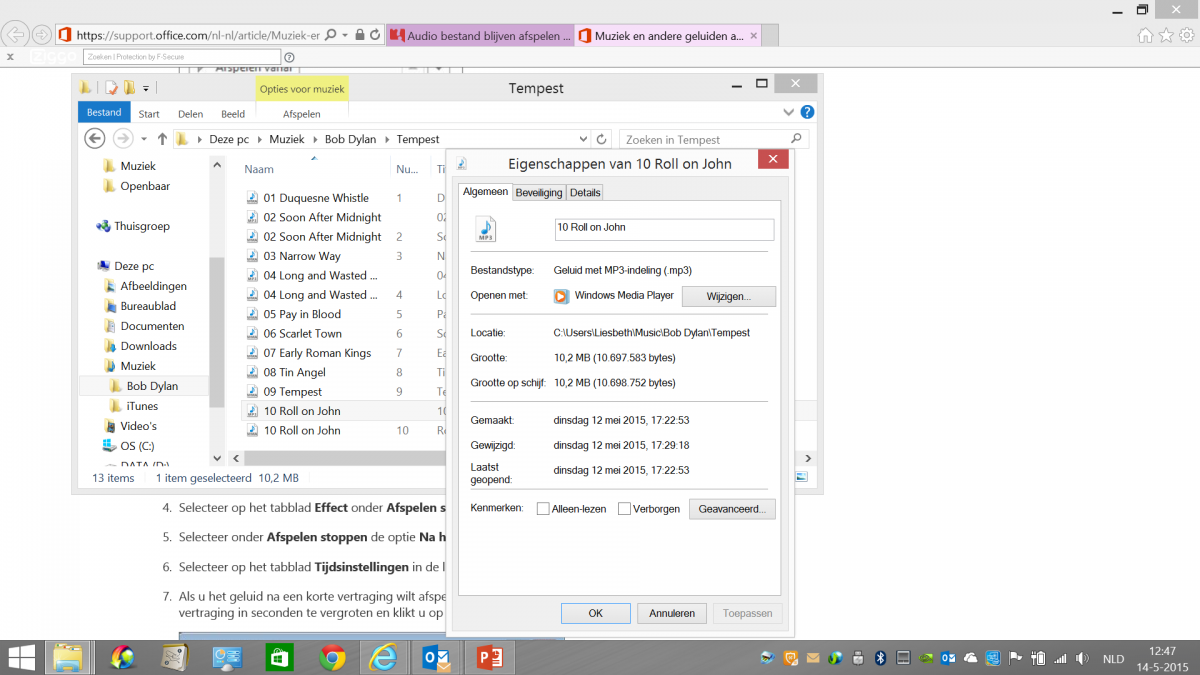Open the Bestand ribbon menu
The height and width of the screenshot is (675, 1200).
[x=104, y=113]
